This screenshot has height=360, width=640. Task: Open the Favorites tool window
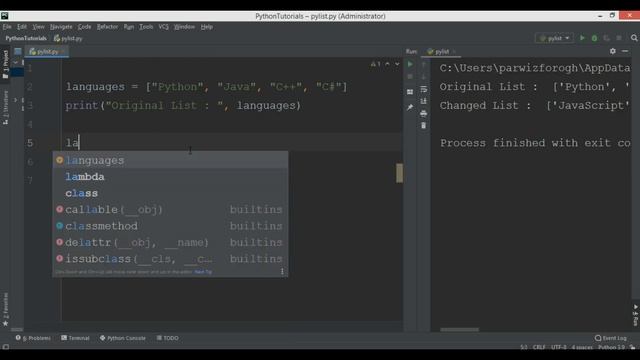tap(5, 309)
